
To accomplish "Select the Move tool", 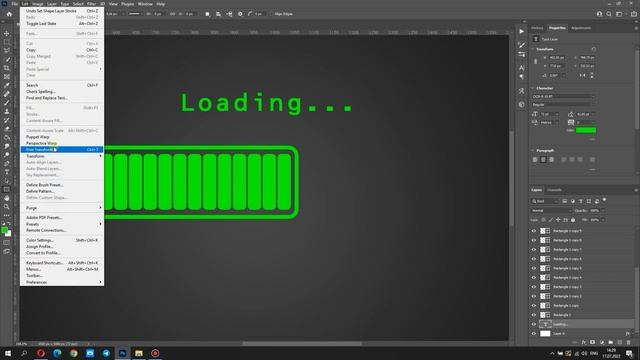I will 7,33.
